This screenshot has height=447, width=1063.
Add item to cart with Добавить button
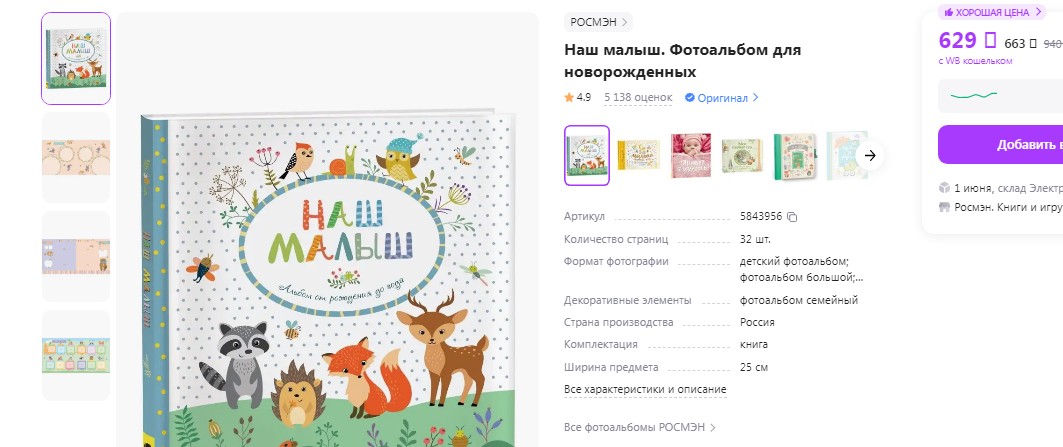point(1001,144)
